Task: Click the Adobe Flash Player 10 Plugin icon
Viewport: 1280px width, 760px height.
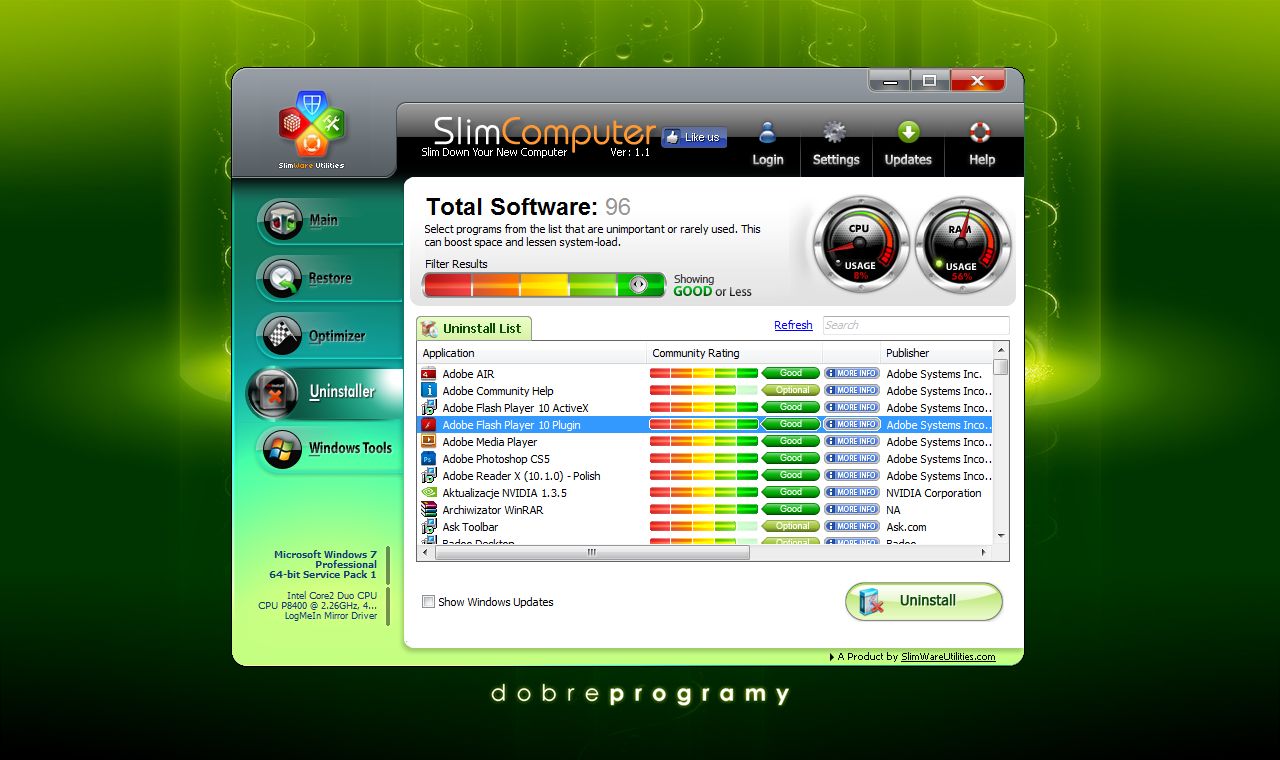Action: tap(429, 425)
